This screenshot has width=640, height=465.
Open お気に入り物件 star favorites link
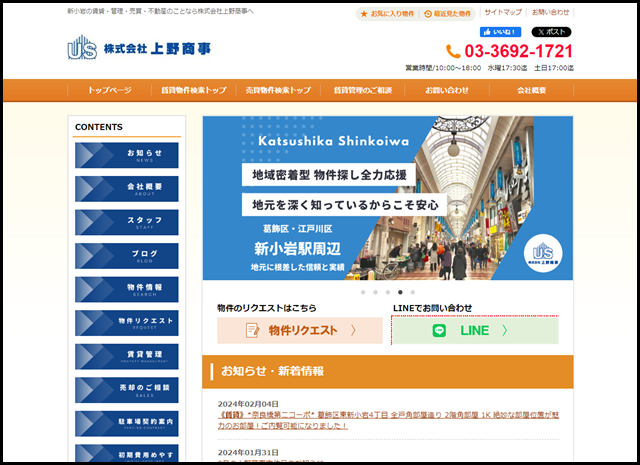387,14
